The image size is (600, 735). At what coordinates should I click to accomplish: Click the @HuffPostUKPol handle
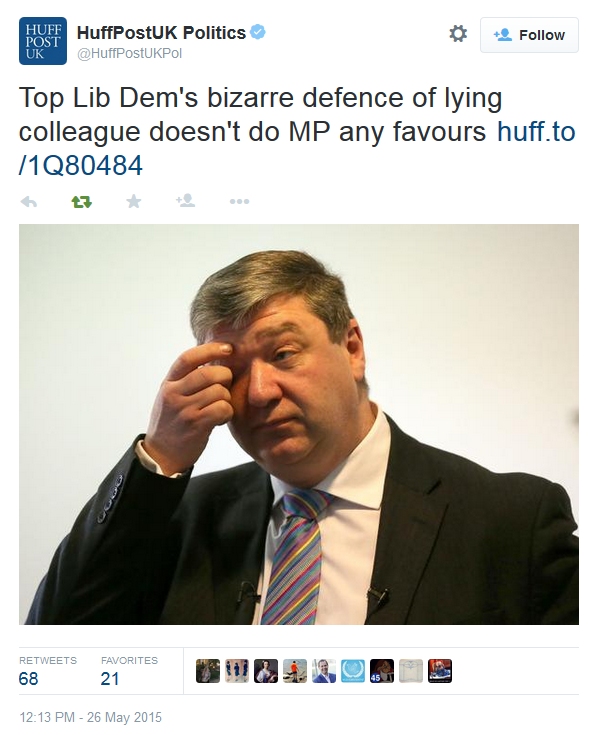click(x=129, y=54)
